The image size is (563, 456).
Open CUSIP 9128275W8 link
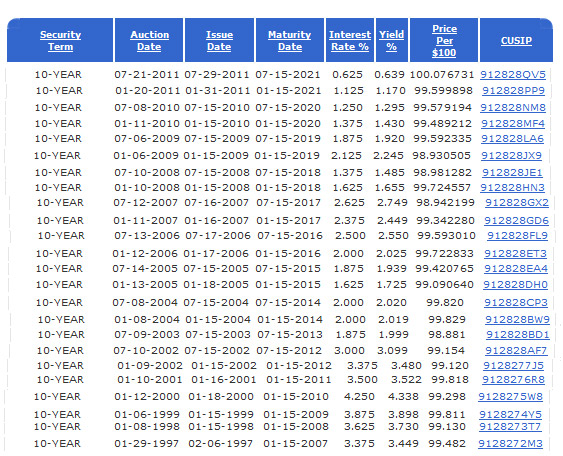tap(510, 396)
